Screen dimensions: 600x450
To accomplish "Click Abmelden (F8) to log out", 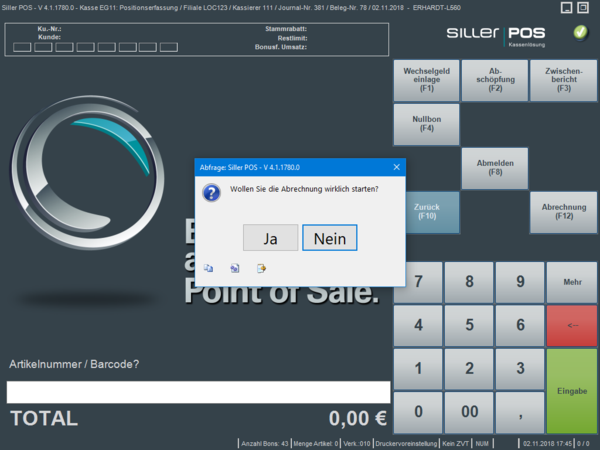I will tap(495, 168).
